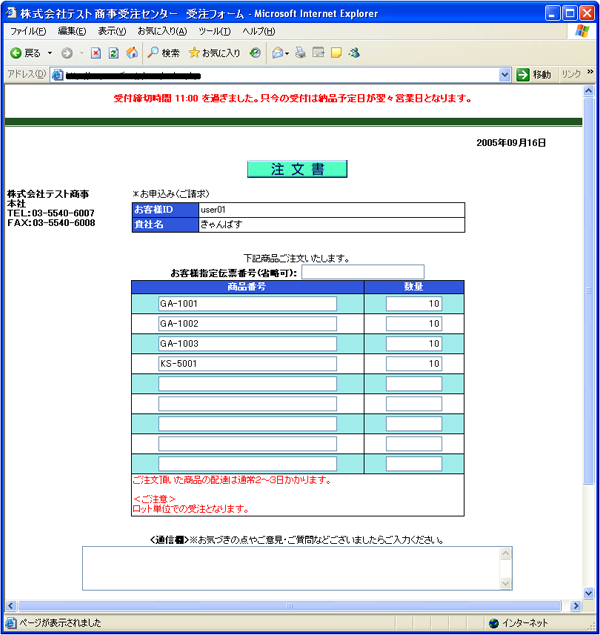Click the お客様指定伝票番号 input field
The height and width of the screenshot is (635, 600).
362,272
